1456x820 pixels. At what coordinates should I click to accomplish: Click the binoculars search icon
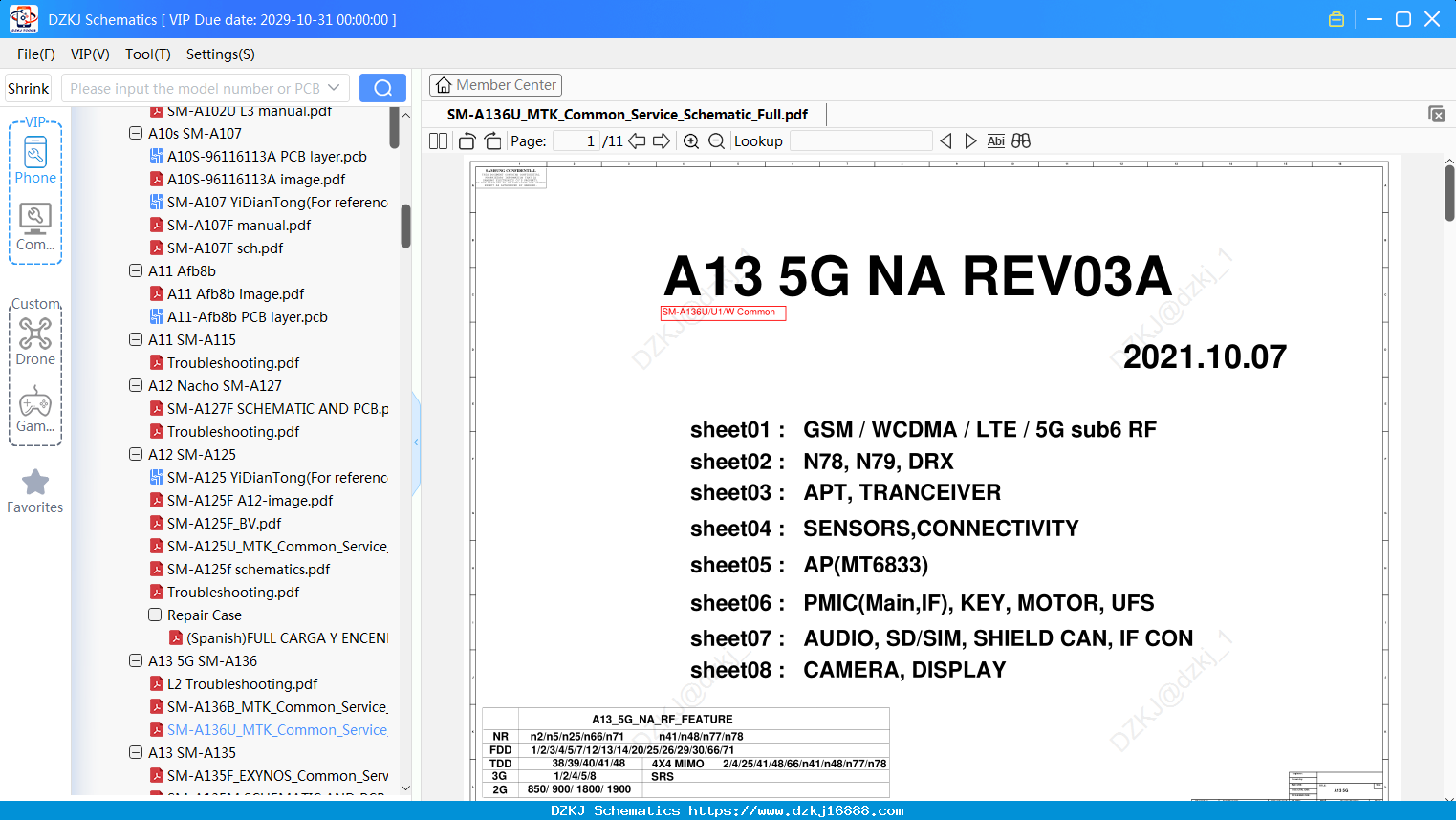[1021, 141]
